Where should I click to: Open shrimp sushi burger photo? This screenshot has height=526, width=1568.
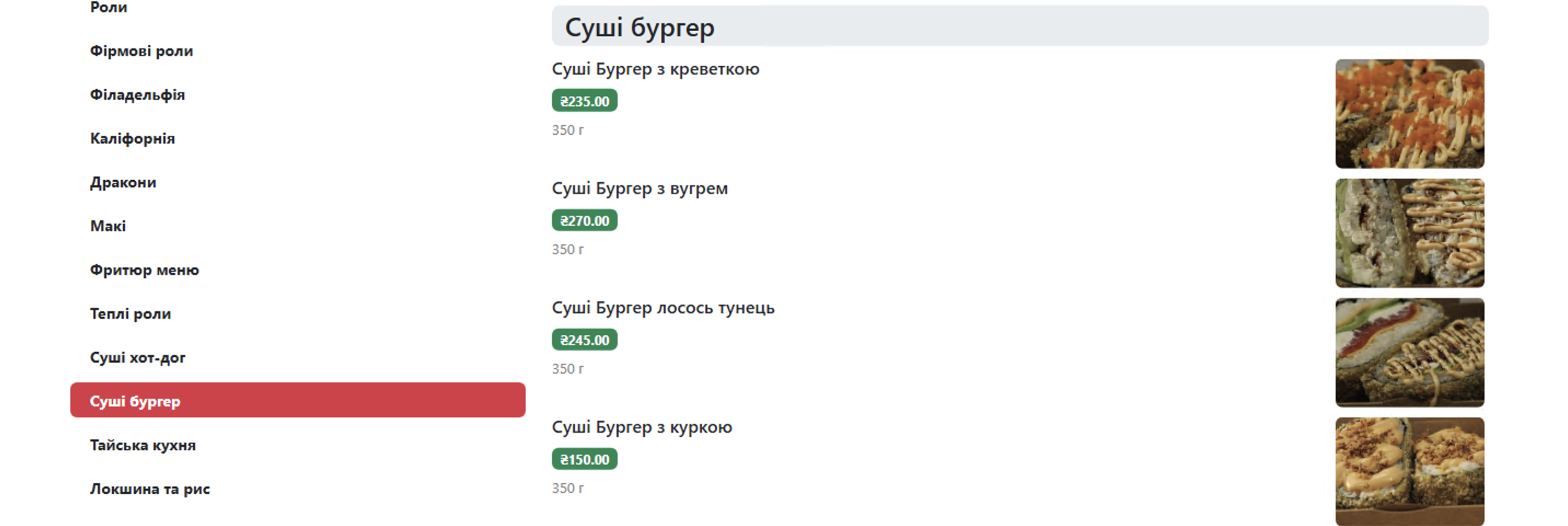(x=1410, y=114)
